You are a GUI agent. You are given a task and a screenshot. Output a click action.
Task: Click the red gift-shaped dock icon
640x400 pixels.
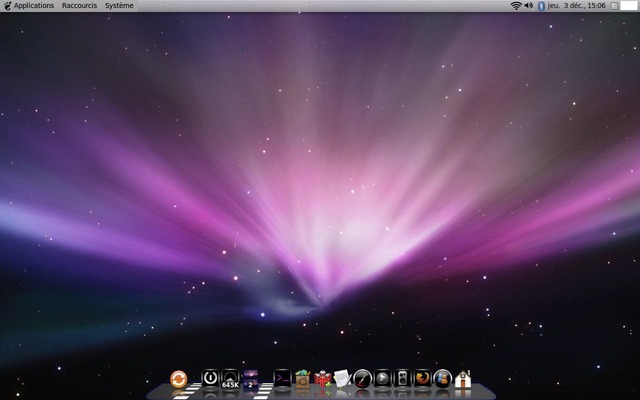coord(322,378)
